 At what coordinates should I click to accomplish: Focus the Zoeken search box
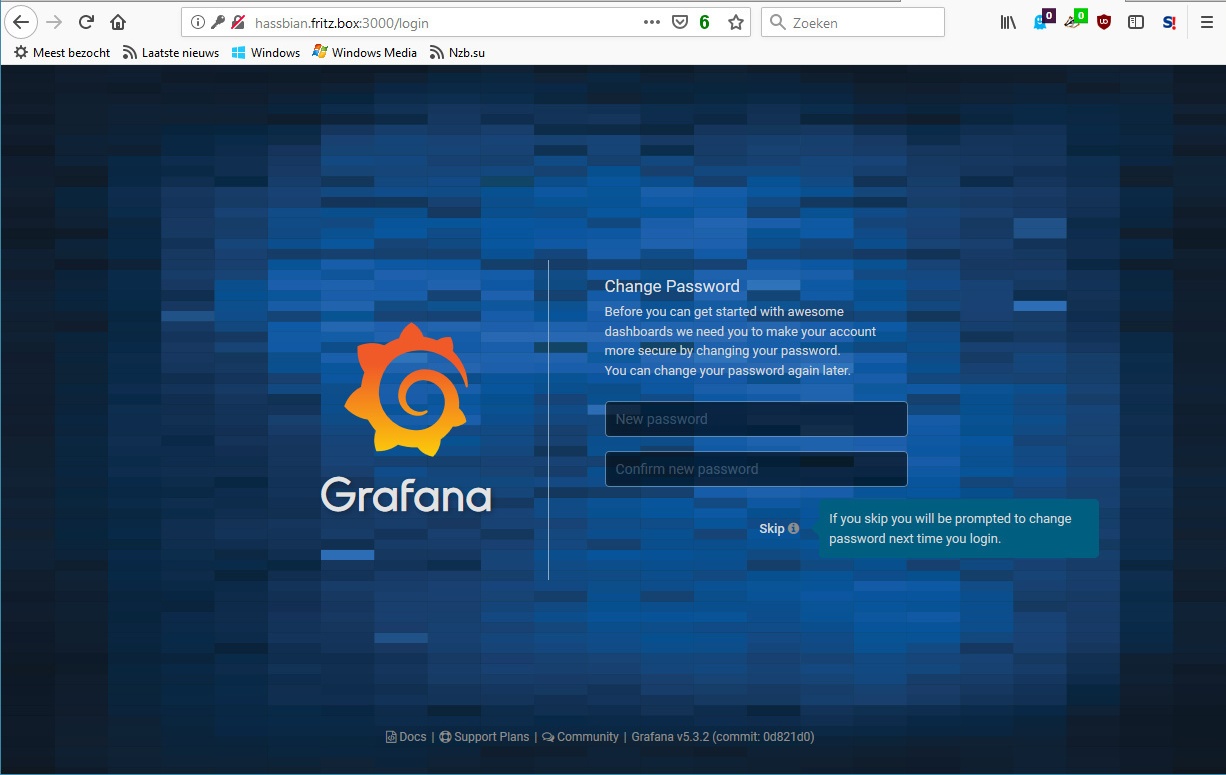click(853, 22)
